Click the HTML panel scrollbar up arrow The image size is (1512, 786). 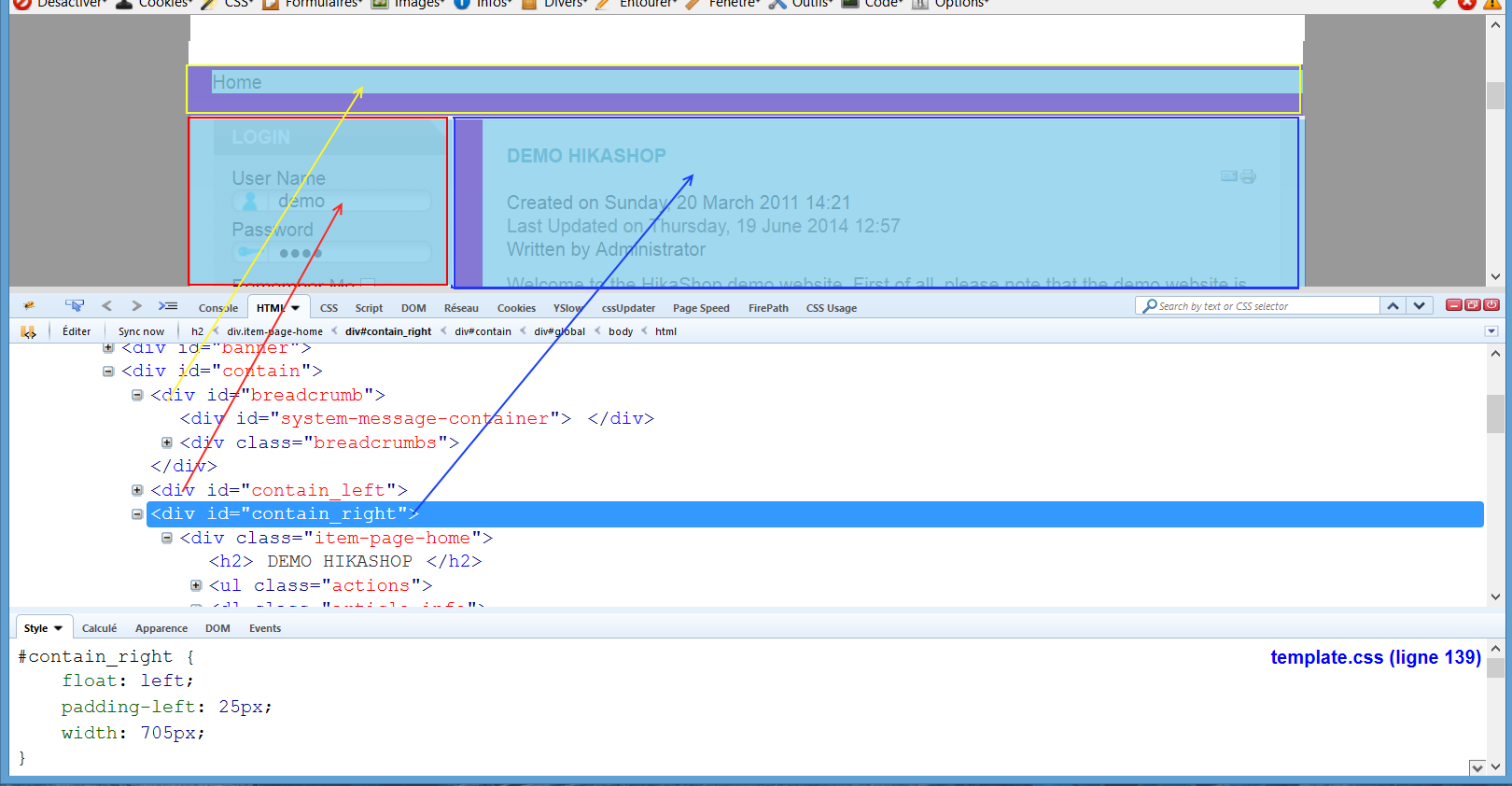1495,354
